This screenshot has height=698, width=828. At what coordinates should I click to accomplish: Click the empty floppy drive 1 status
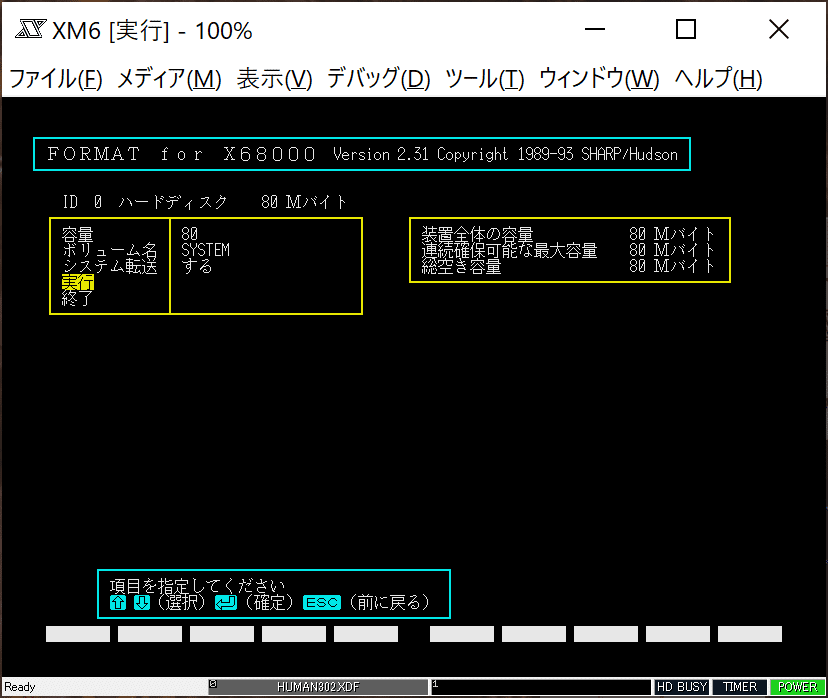541,687
